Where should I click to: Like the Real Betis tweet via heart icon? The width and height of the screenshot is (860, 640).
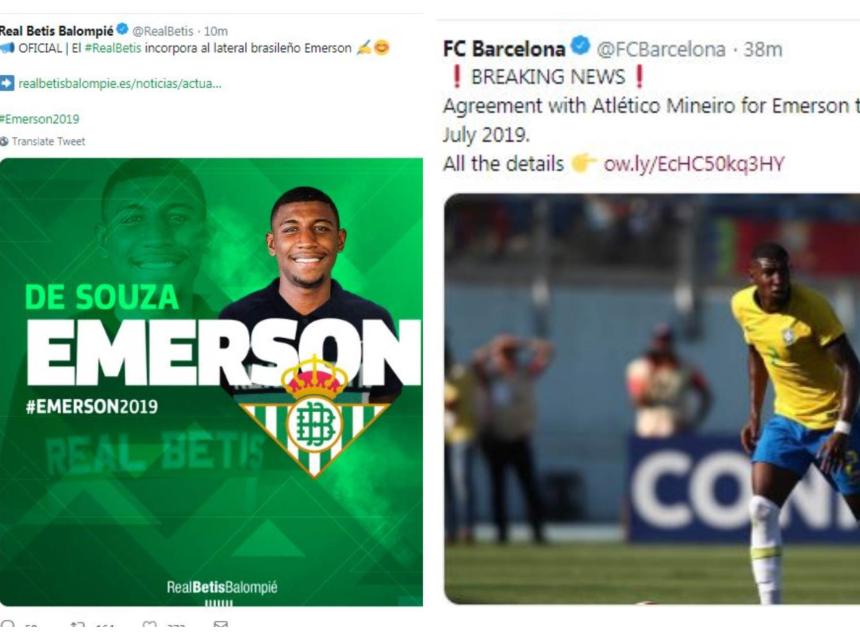(149, 624)
